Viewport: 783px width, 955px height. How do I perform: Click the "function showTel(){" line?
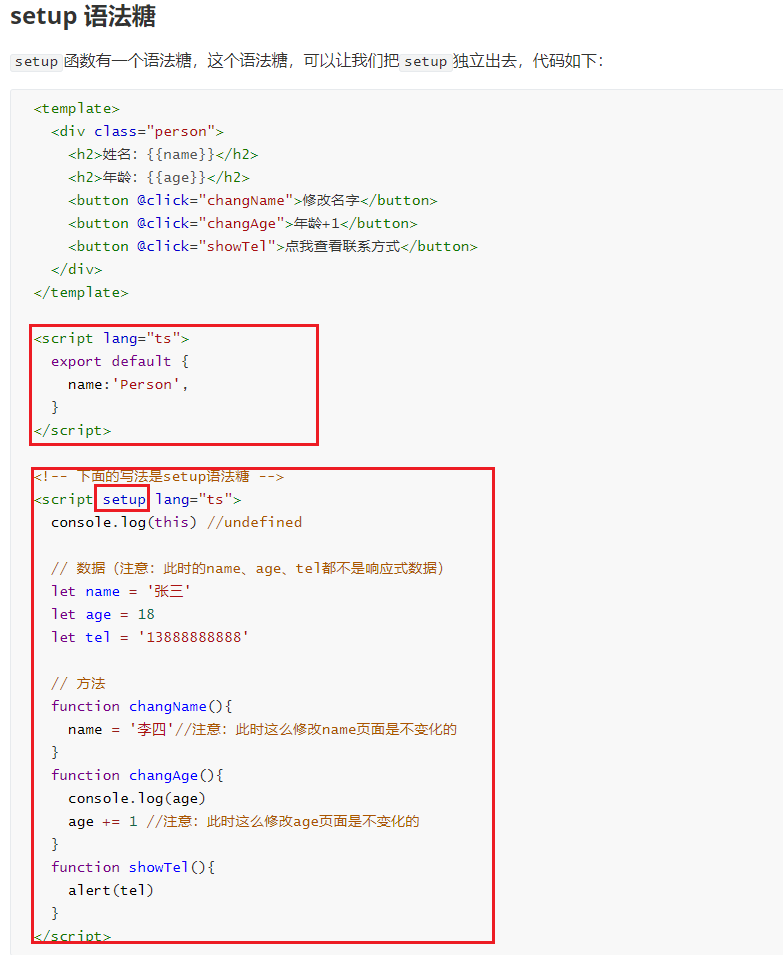pos(133,867)
